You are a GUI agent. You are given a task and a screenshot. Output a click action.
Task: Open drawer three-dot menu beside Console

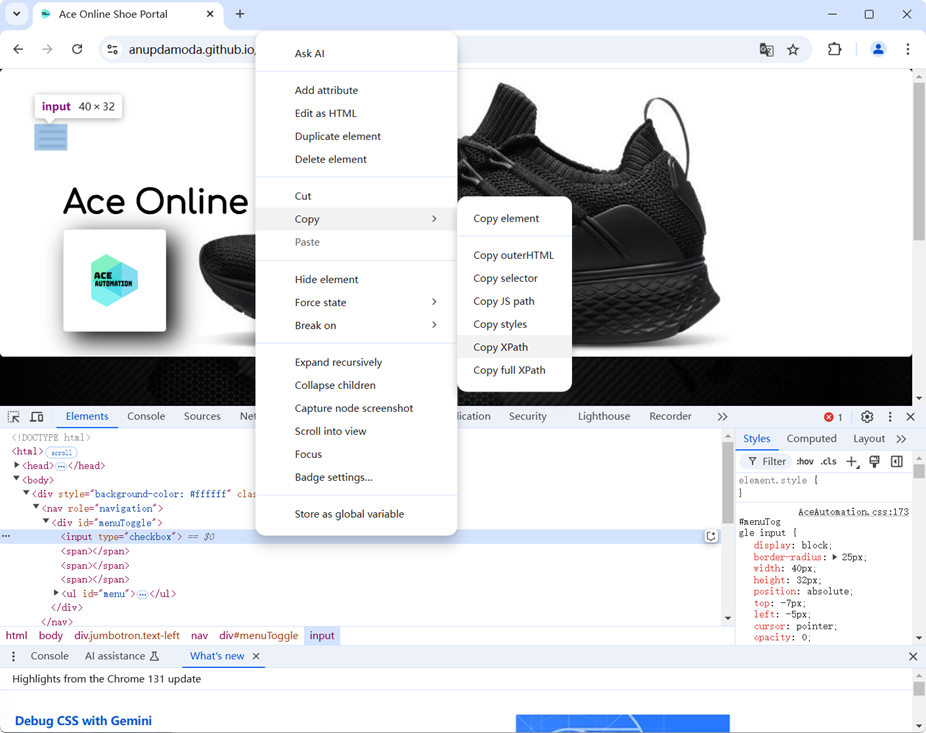pos(14,656)
